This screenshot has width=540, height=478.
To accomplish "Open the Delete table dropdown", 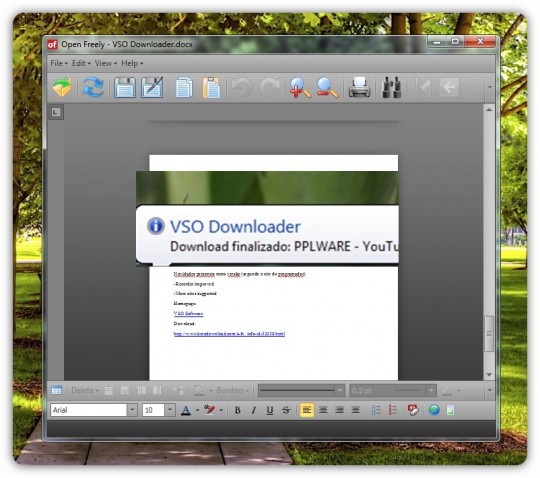I will tap(85, 390).
